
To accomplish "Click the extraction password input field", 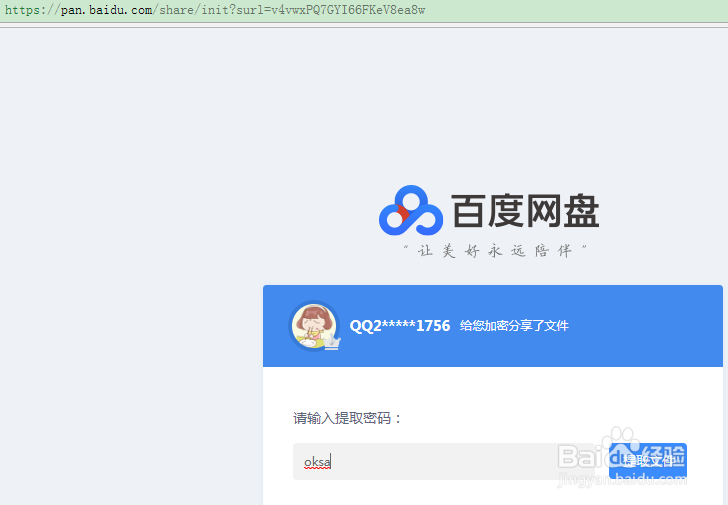I will click(x=443, y=461).
